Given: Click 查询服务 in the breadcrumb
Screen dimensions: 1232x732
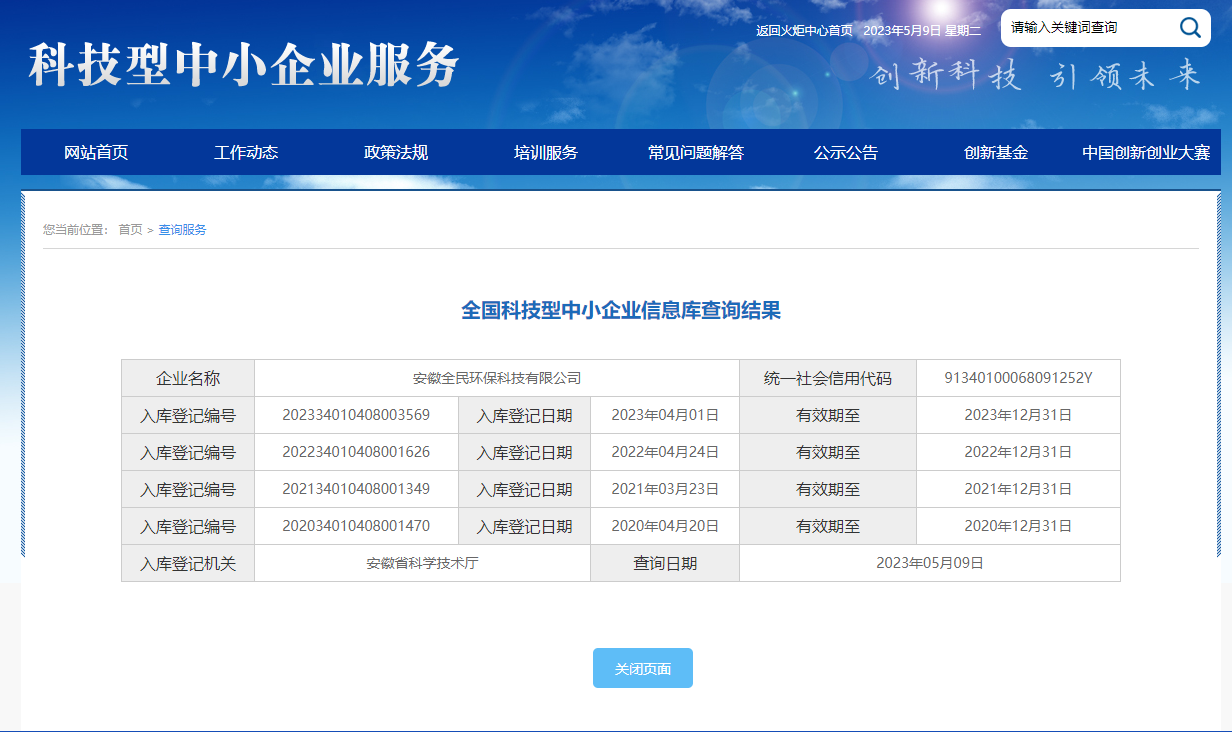Looking at the screenshot, I should click(x=181, y=229).
